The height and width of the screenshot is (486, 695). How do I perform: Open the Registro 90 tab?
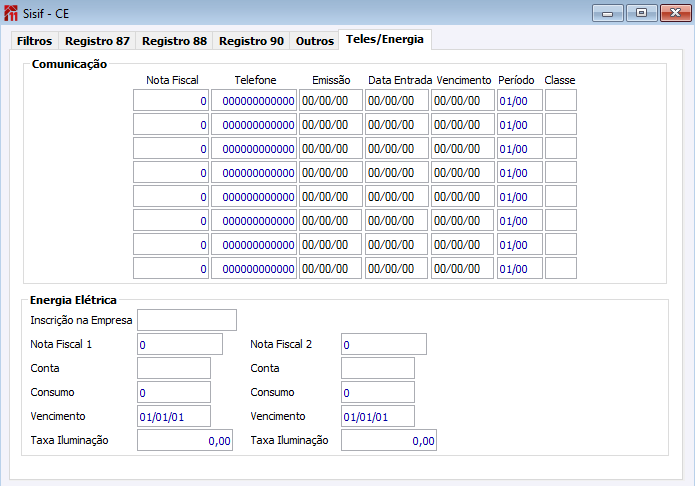pos(251,41)
